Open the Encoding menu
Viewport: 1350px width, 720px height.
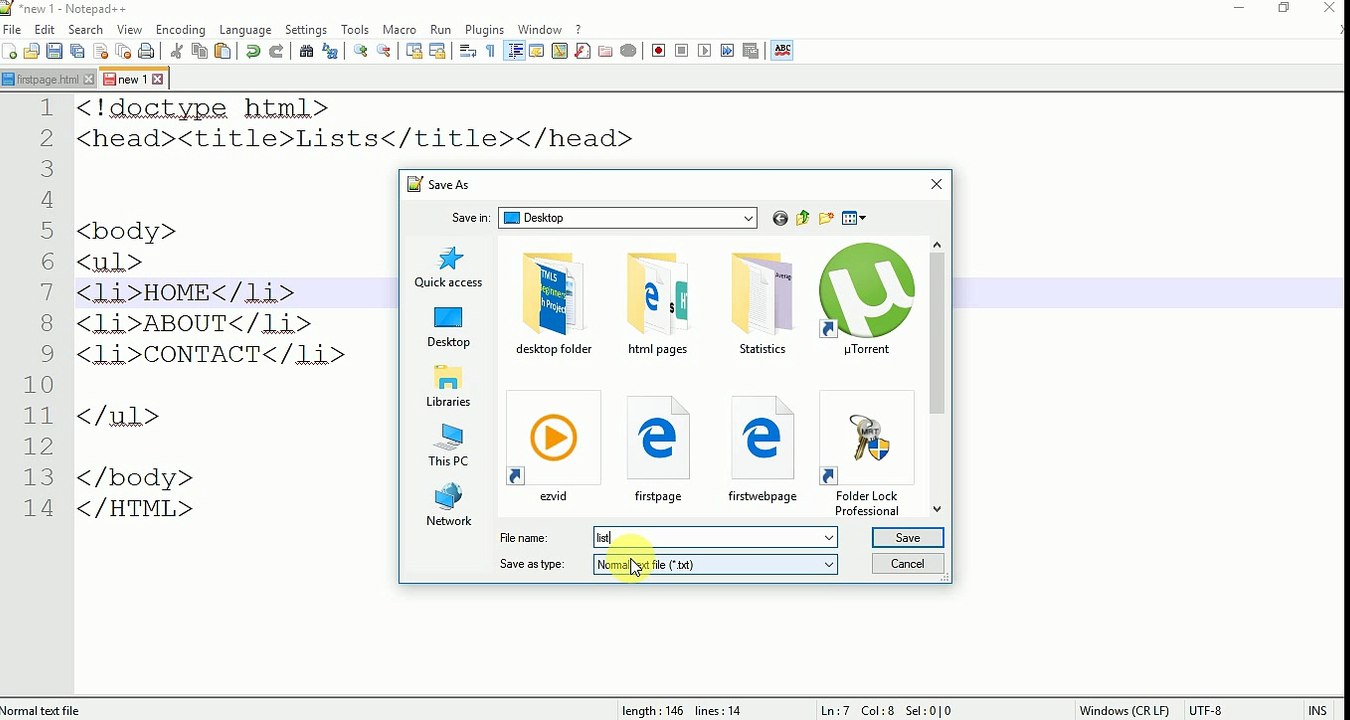click(x=180, y=30)
